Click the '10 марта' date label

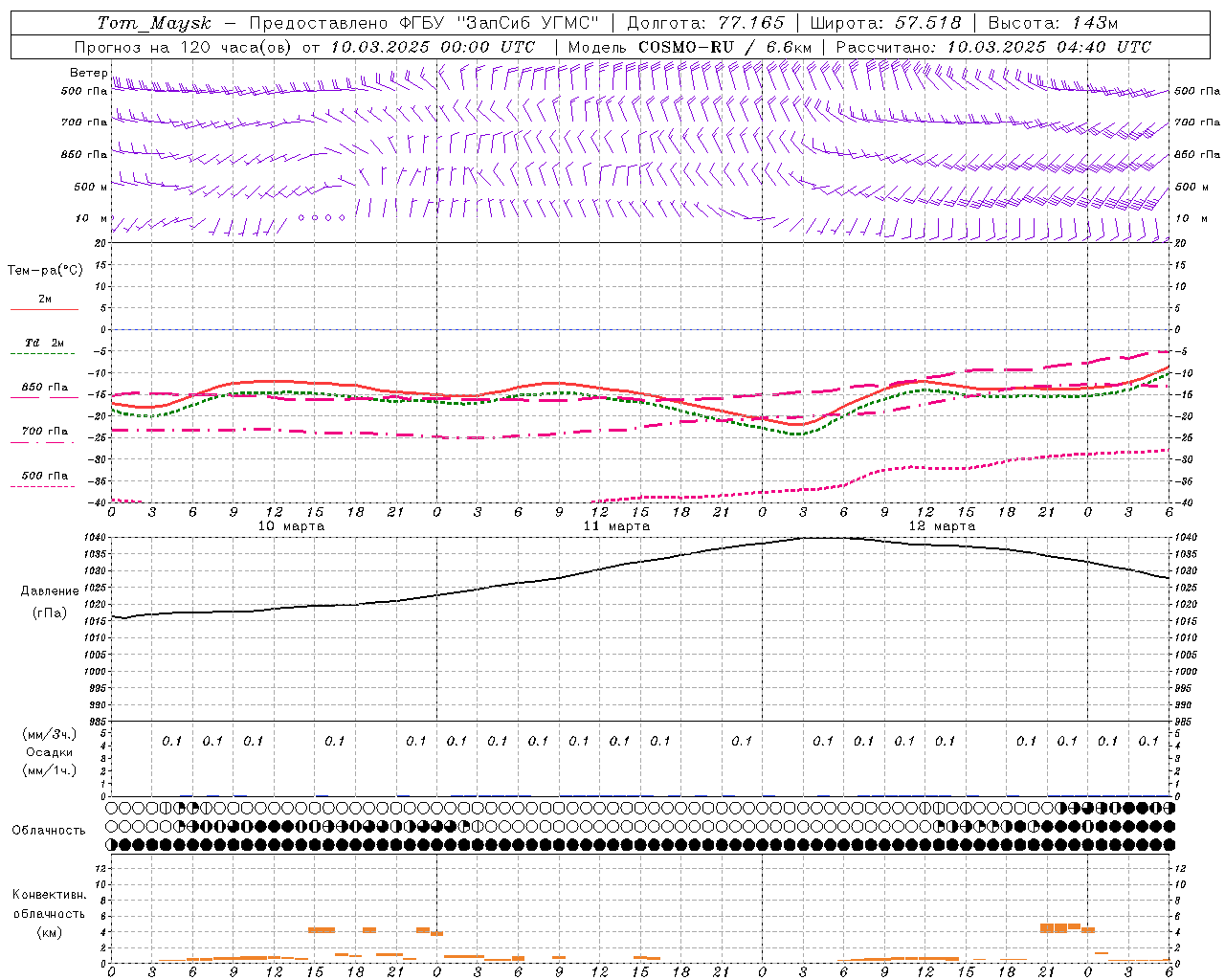click(291, 525)
